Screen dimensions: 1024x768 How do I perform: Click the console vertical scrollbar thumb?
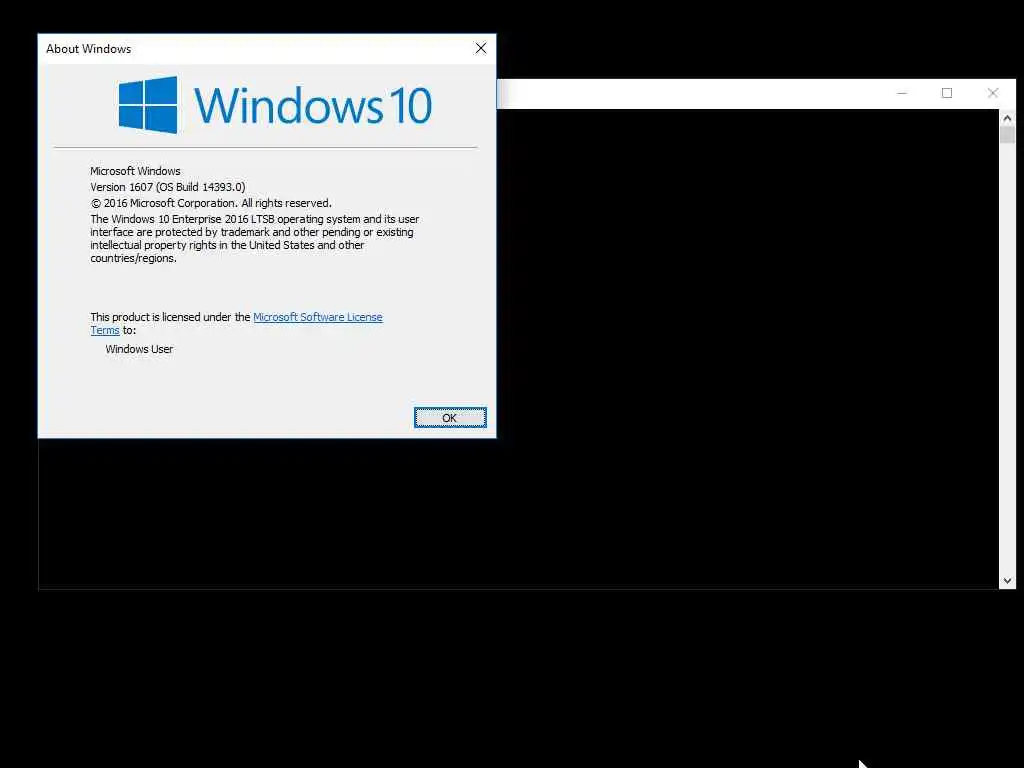pyautogui.click(x=1007, y=135)
